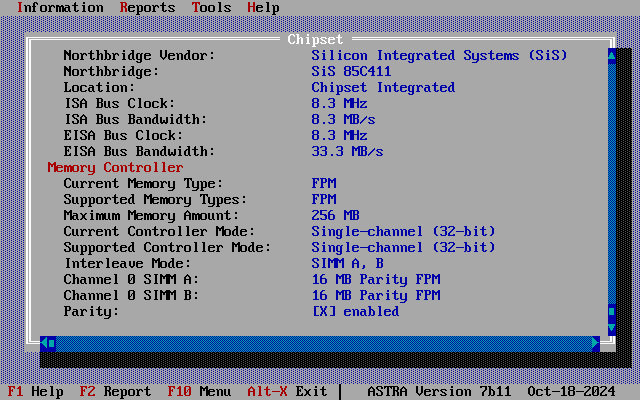640x400 pixels.
Task: Open the Tools menu
Action: tap(211, 7)
